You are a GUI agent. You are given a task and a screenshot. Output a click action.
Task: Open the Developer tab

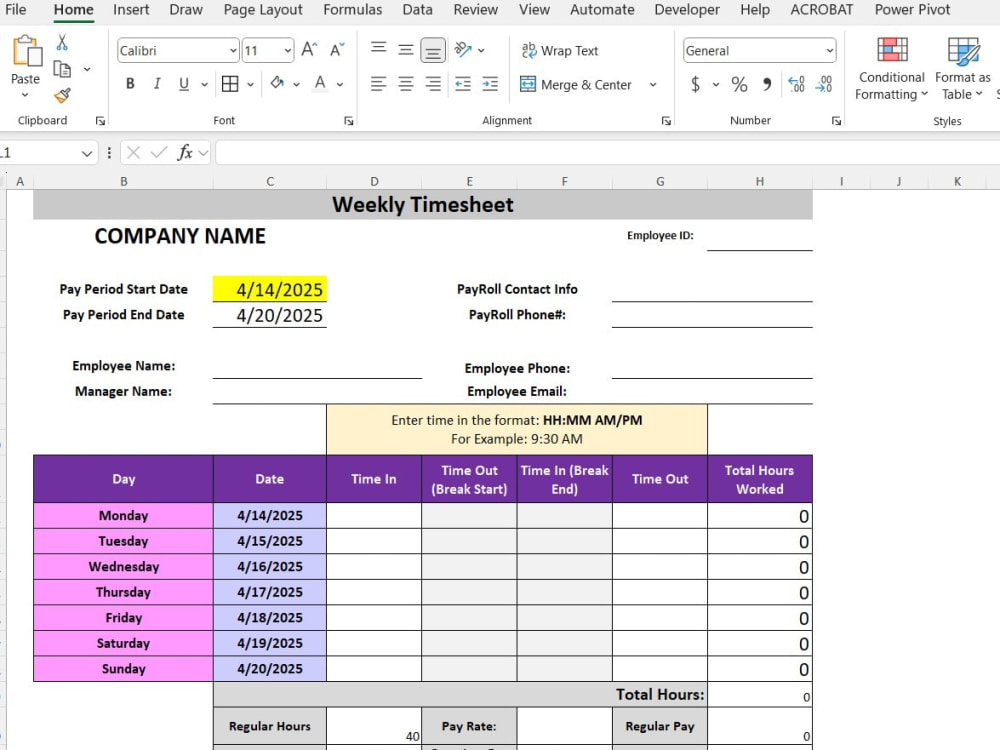pos(687,10)
